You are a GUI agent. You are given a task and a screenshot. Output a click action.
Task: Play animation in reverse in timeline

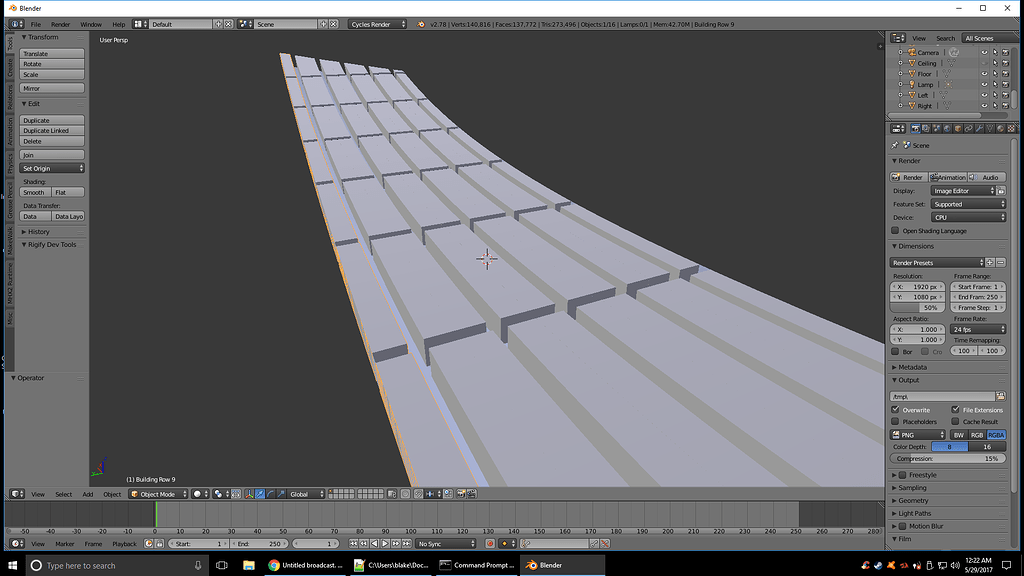click(x=374, y=543)
